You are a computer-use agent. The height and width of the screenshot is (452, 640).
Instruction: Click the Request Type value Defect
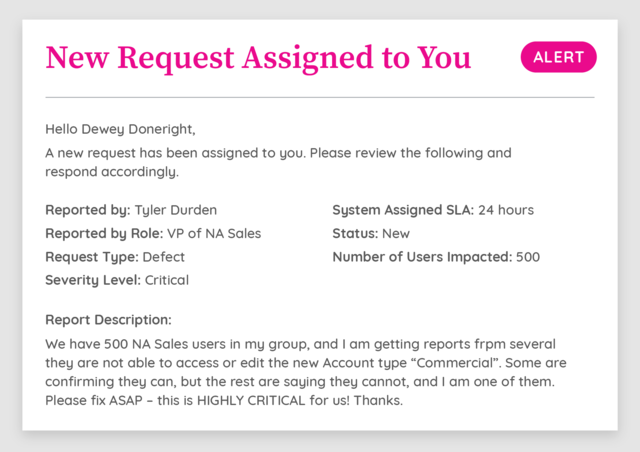point(164,257)
